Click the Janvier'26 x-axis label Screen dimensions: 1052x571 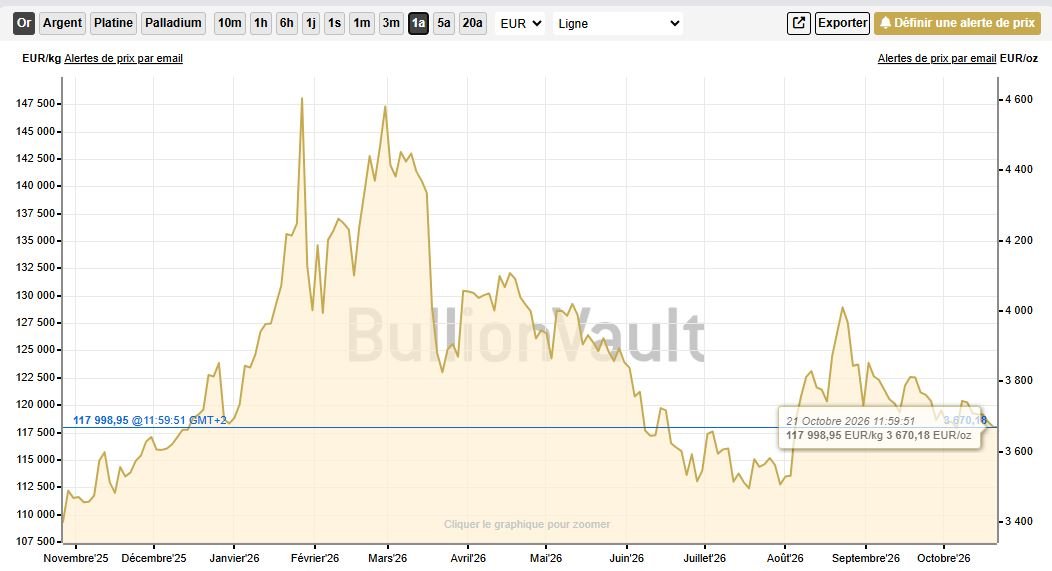tap(234, 558)
